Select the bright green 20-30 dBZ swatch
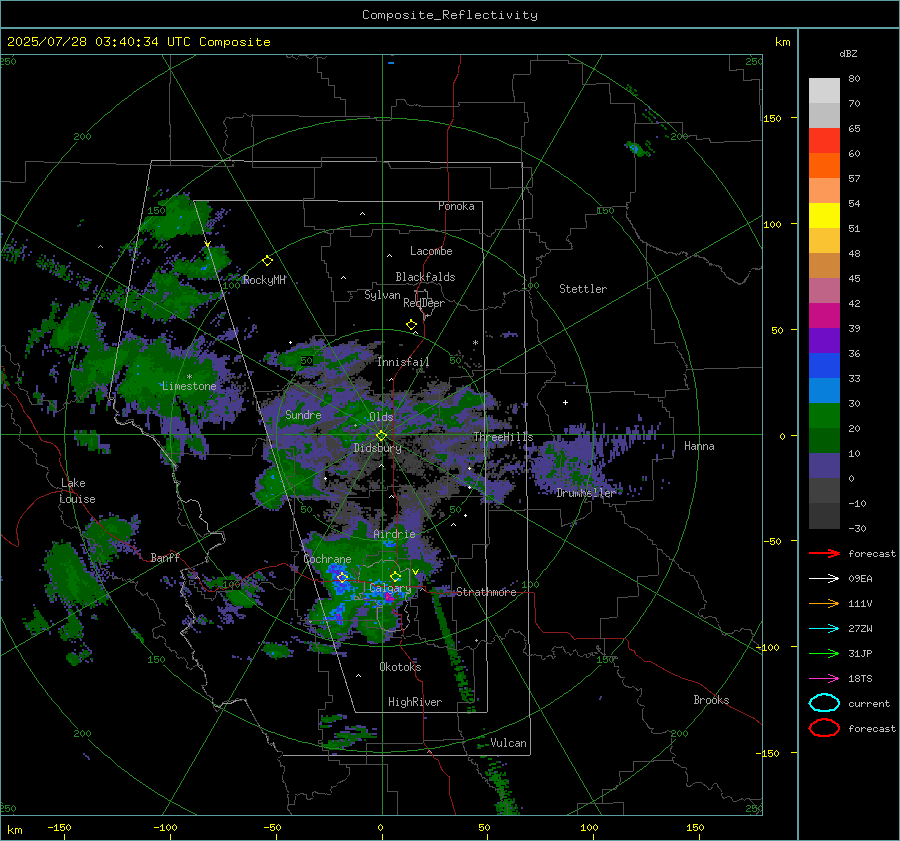This screenshot has width=900, height=841. click(824, 416)
